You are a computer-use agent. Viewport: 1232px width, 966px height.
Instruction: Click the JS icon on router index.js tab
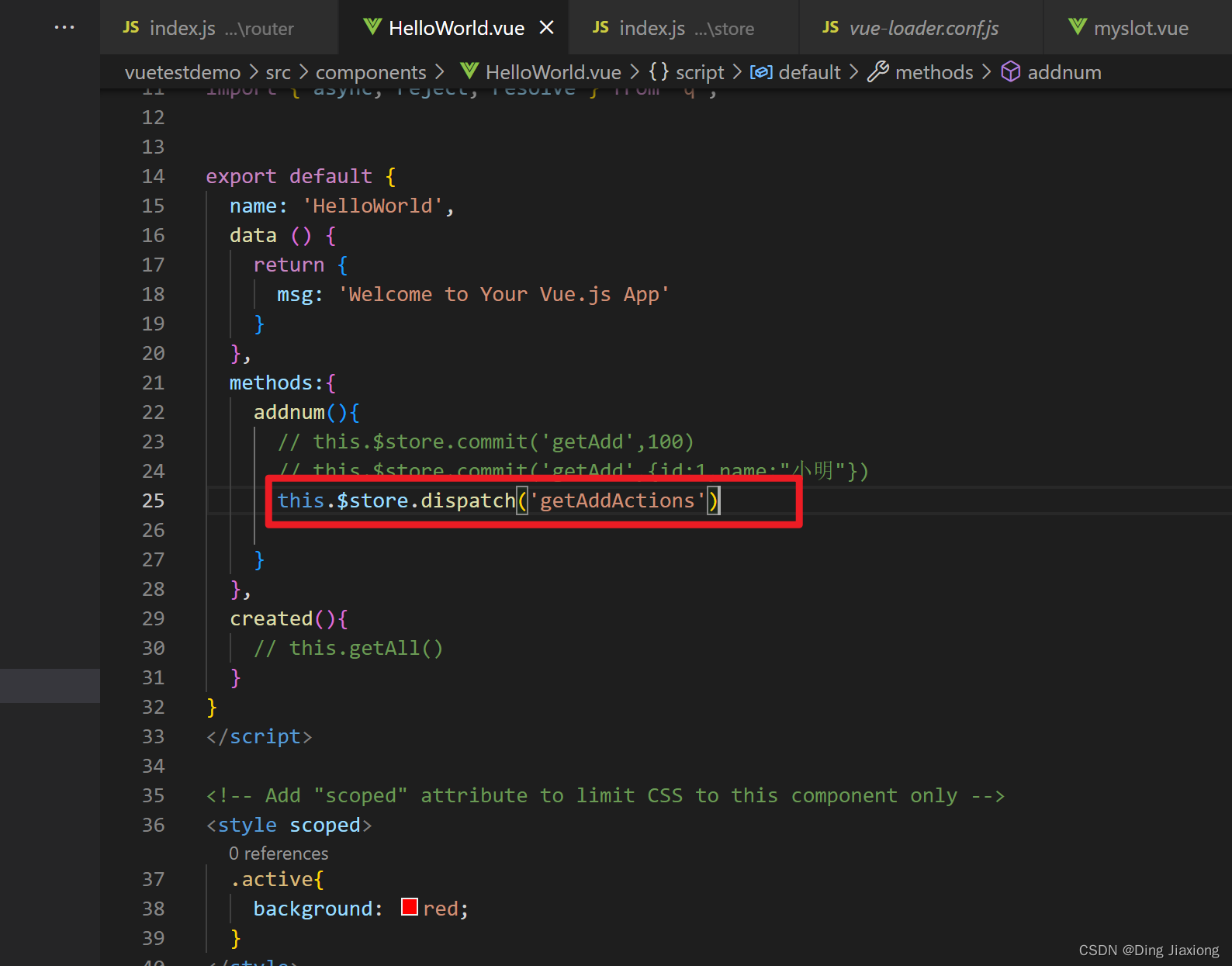coord(131,27)
